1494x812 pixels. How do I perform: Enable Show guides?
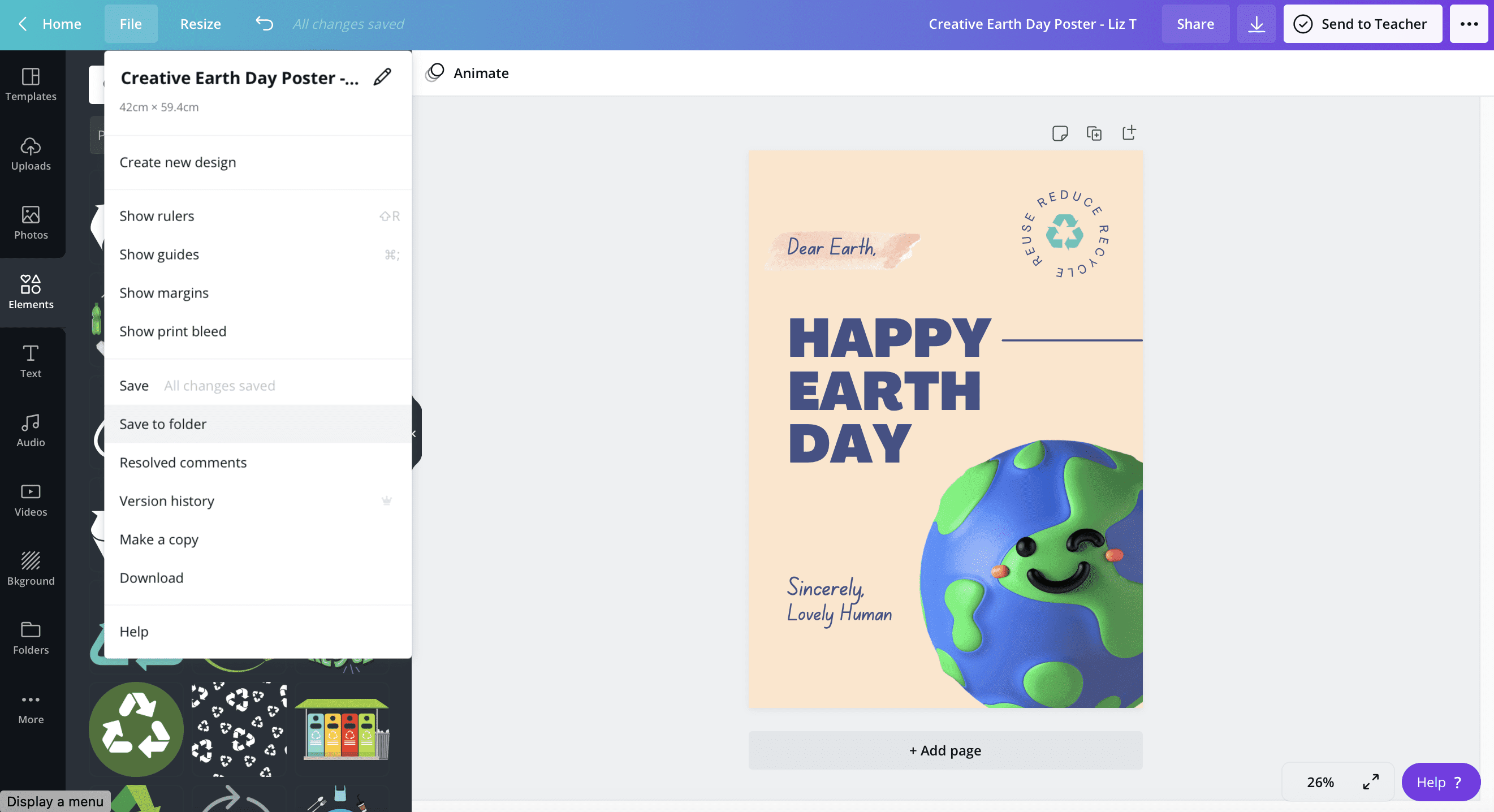click(159, 254)
